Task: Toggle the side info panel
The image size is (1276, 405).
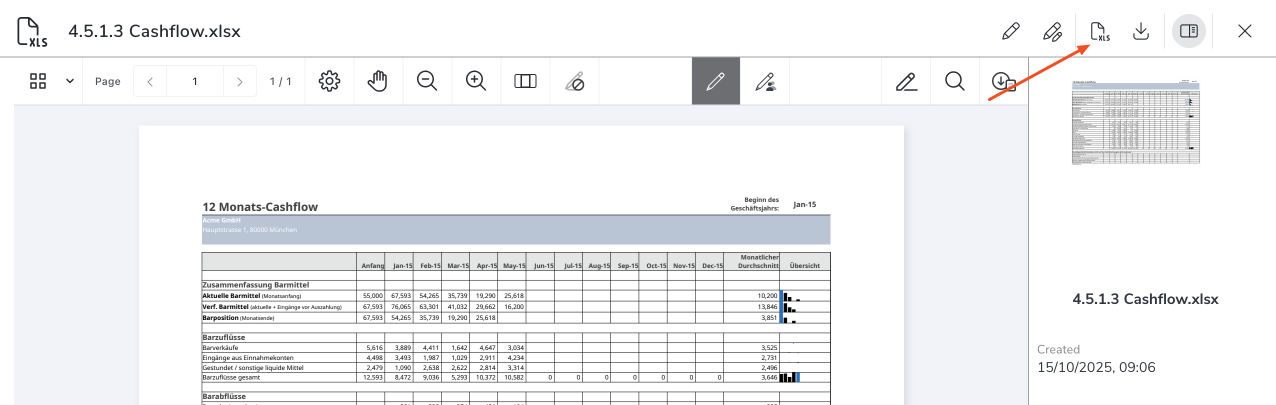Action: point(1189,31)
